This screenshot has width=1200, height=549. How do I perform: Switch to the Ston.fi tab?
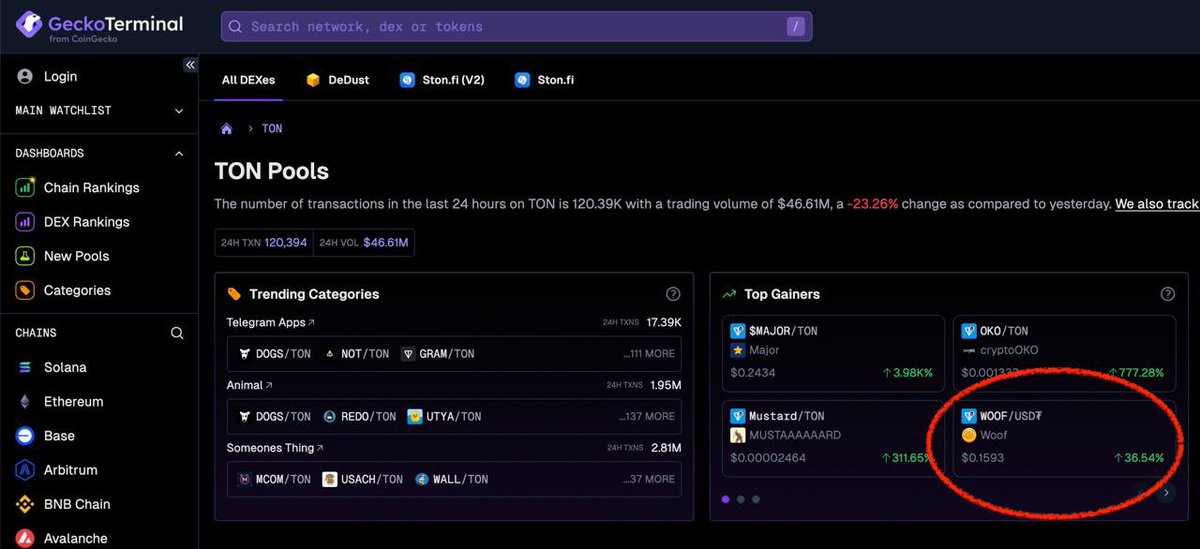tap(544, 80)
